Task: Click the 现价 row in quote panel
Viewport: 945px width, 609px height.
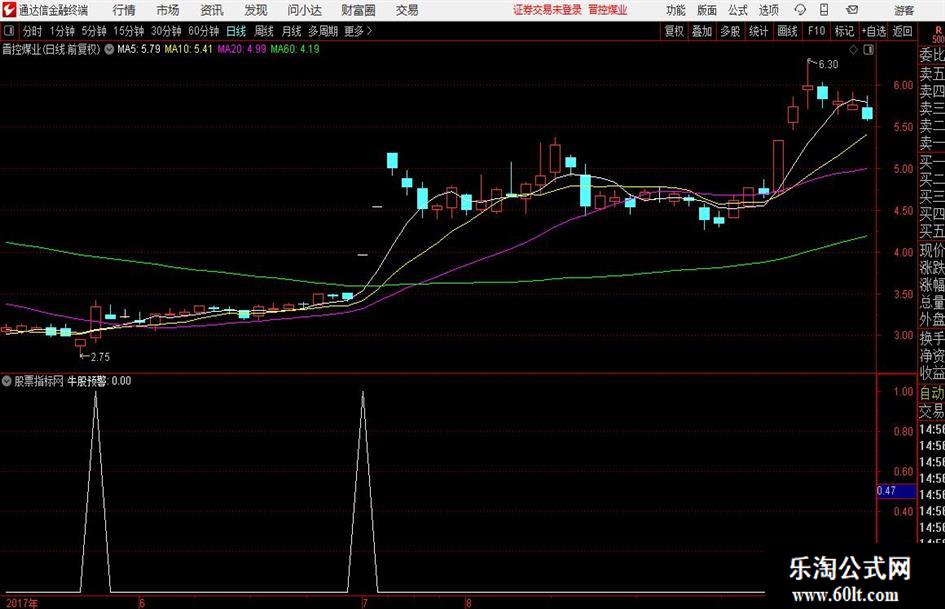Action: (932, 250)
